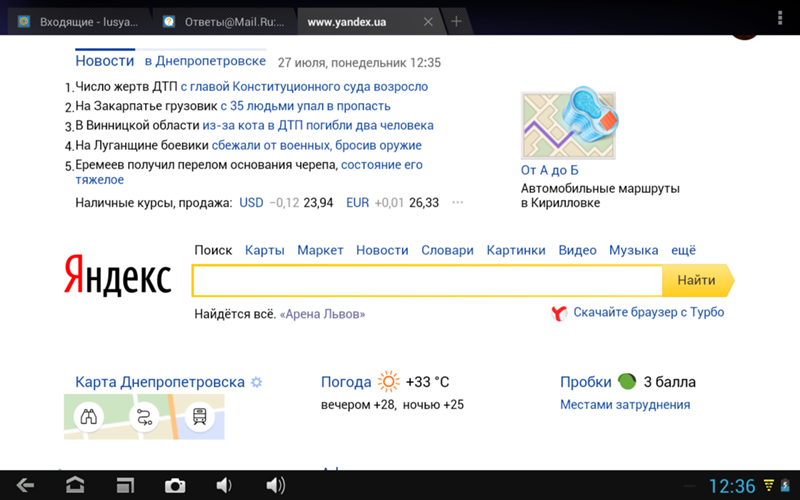
Task: Check Wi-Fi status icon in system bar
Action: (768, 485)
